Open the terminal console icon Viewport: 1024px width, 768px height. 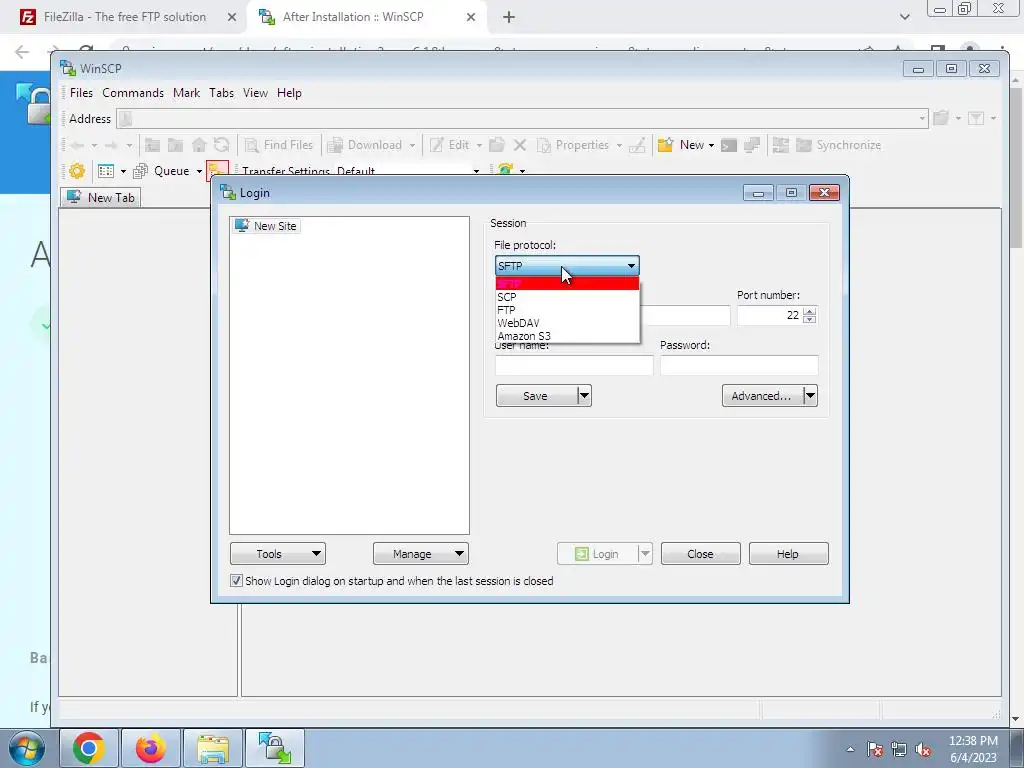pos(728,145)
